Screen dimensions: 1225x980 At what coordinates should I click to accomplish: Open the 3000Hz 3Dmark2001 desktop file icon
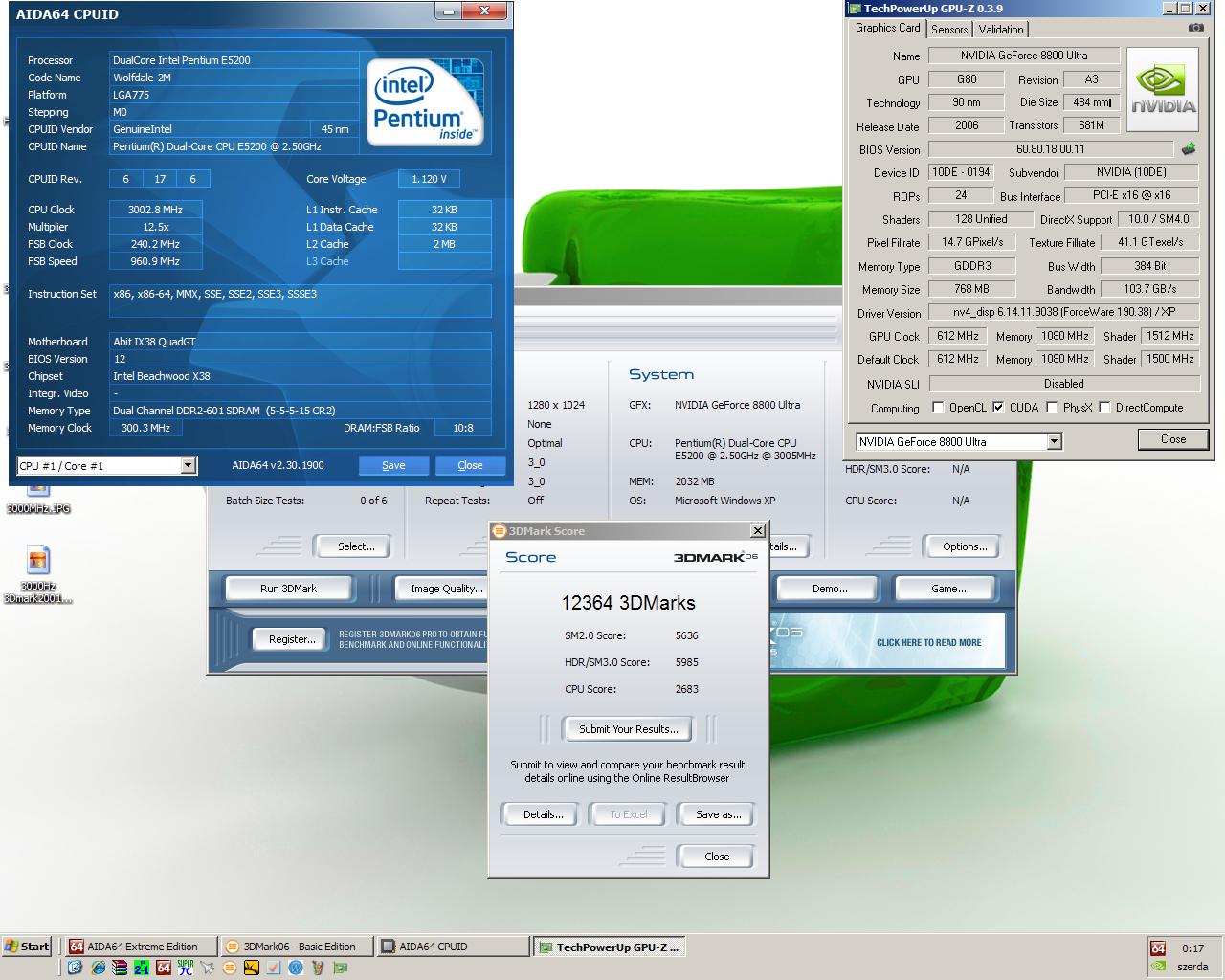[38, 574]
